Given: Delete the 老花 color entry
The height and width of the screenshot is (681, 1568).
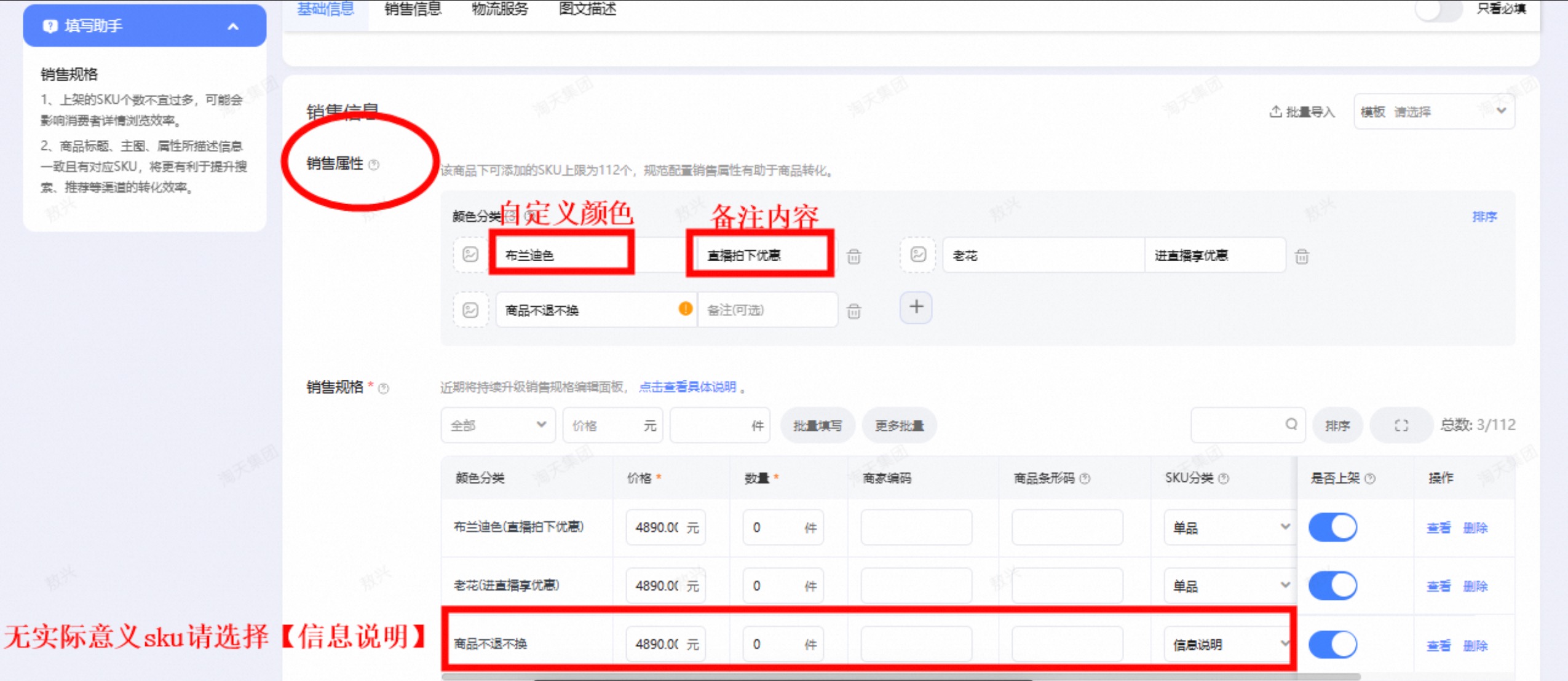Looking at the screenshot, I should (x=1301, y=256).
